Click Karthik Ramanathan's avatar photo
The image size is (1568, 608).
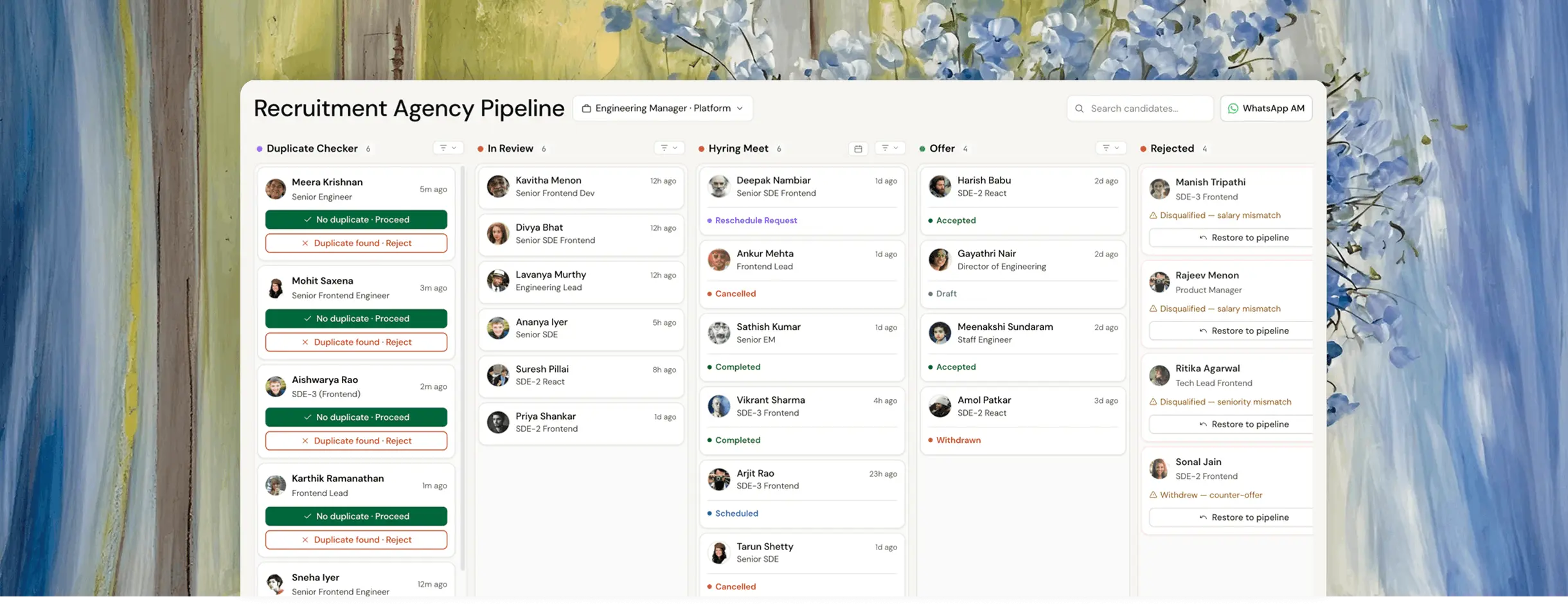[x=276, y=485]
